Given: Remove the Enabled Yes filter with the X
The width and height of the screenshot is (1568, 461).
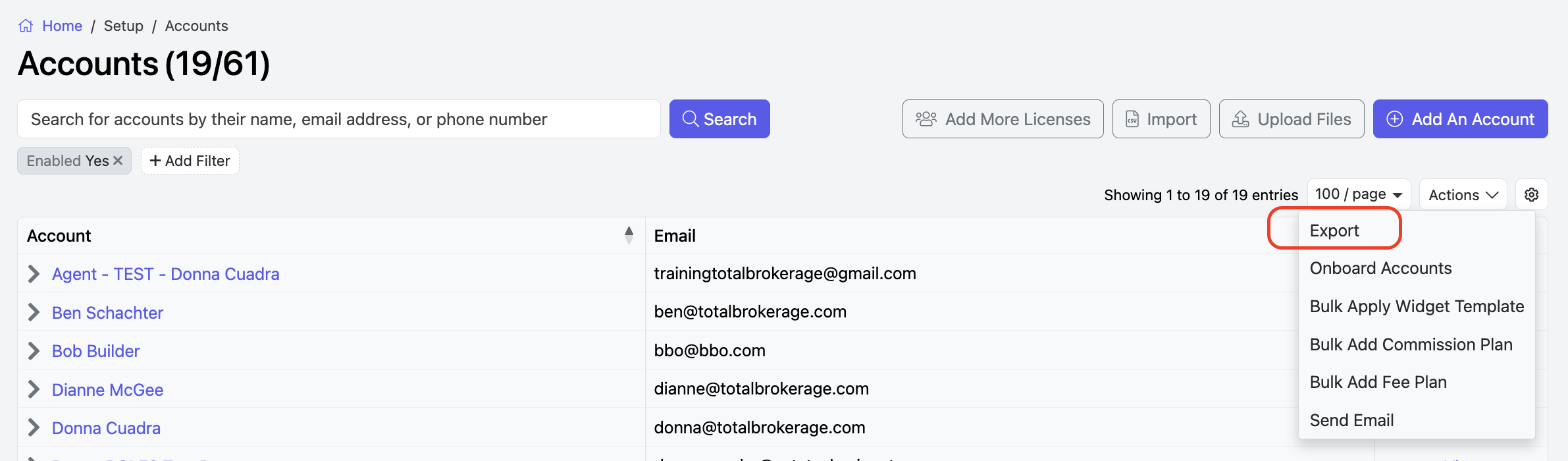Looking at the screenshot, I should [x=118, y=161].
